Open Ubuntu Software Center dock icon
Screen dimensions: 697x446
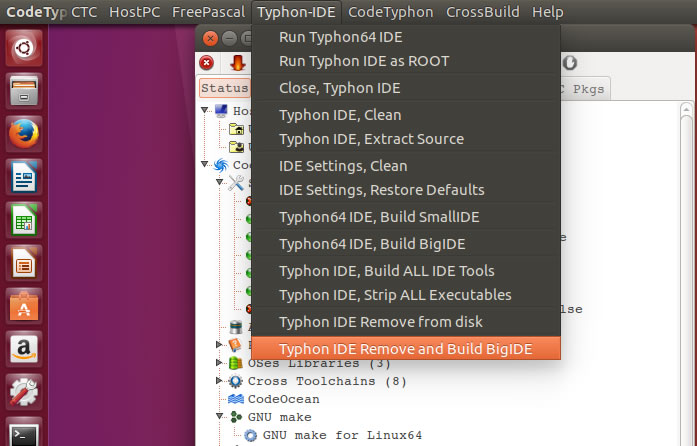pos(24,305)
